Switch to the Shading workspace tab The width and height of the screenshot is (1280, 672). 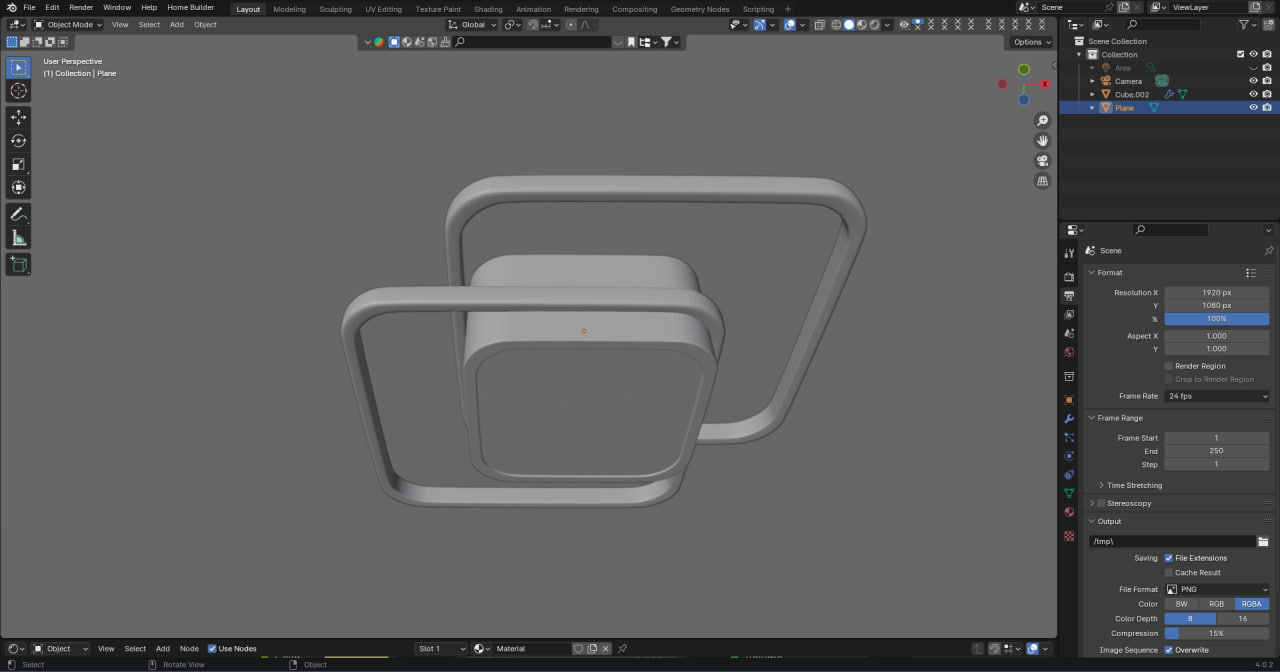488,9
